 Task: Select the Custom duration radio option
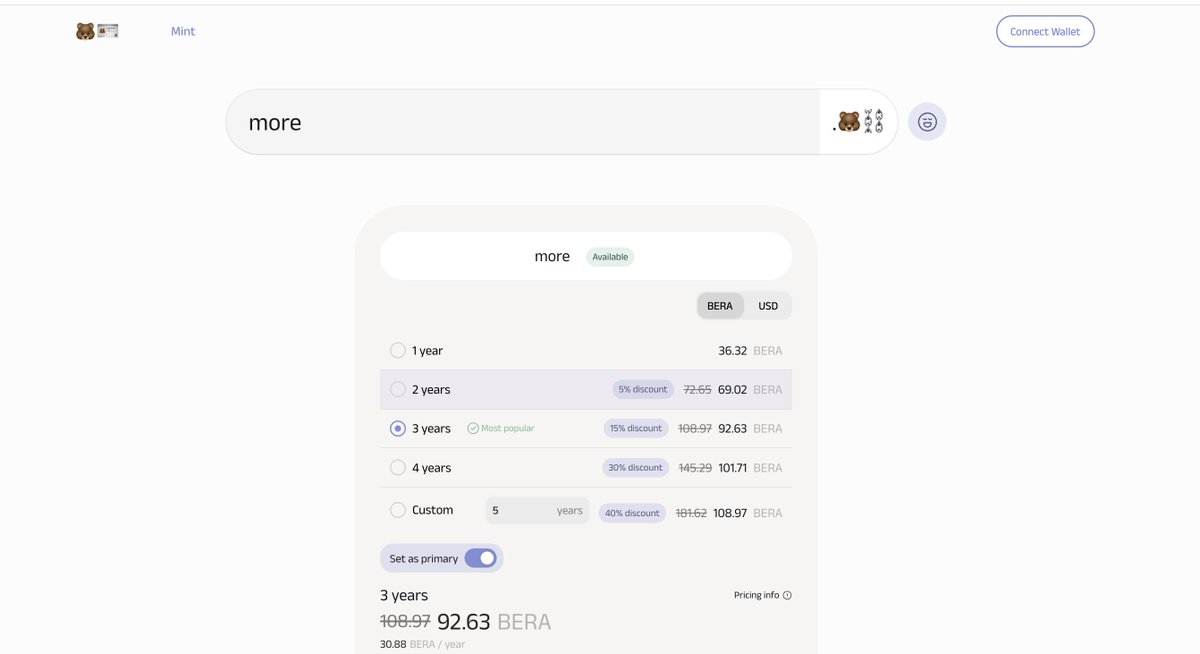click(x=398, y=510)
